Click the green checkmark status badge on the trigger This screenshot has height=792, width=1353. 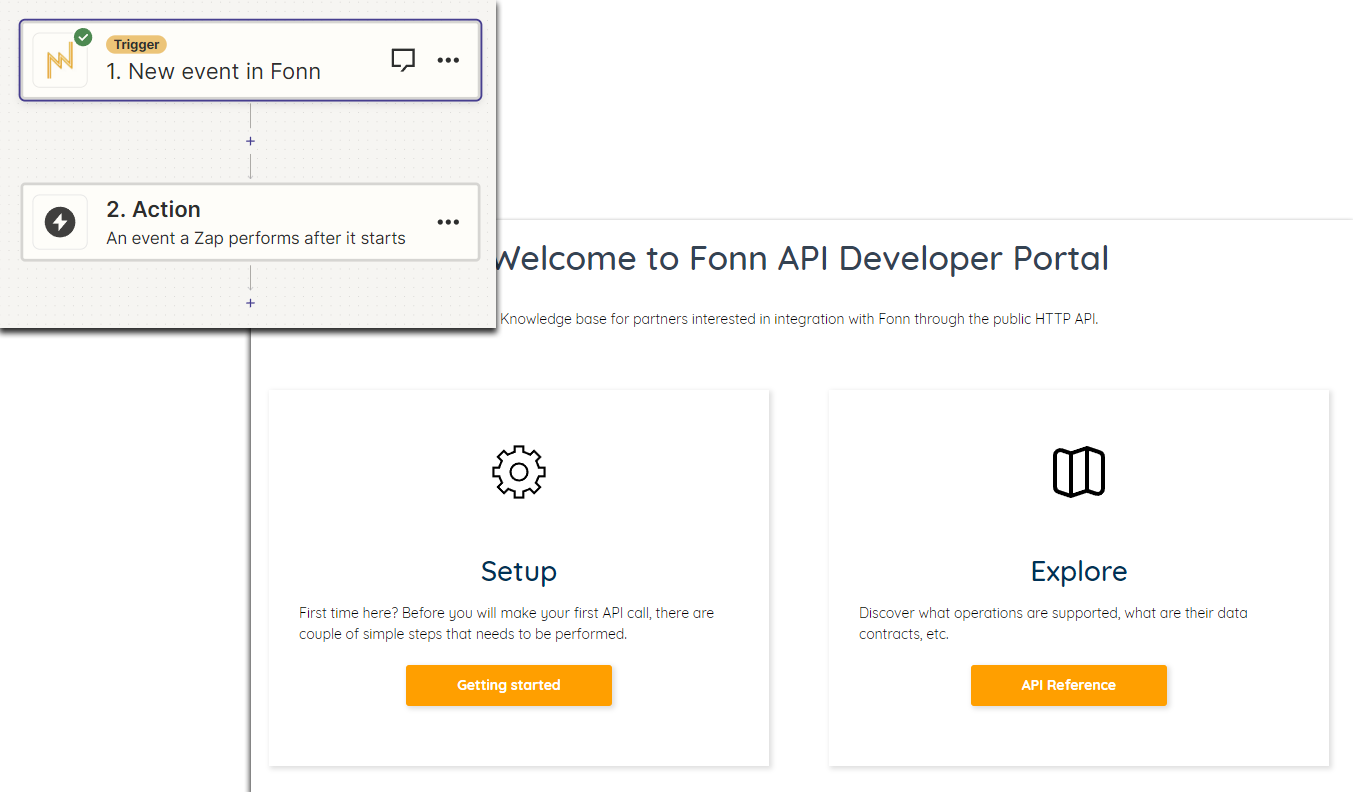click(83, 37)
